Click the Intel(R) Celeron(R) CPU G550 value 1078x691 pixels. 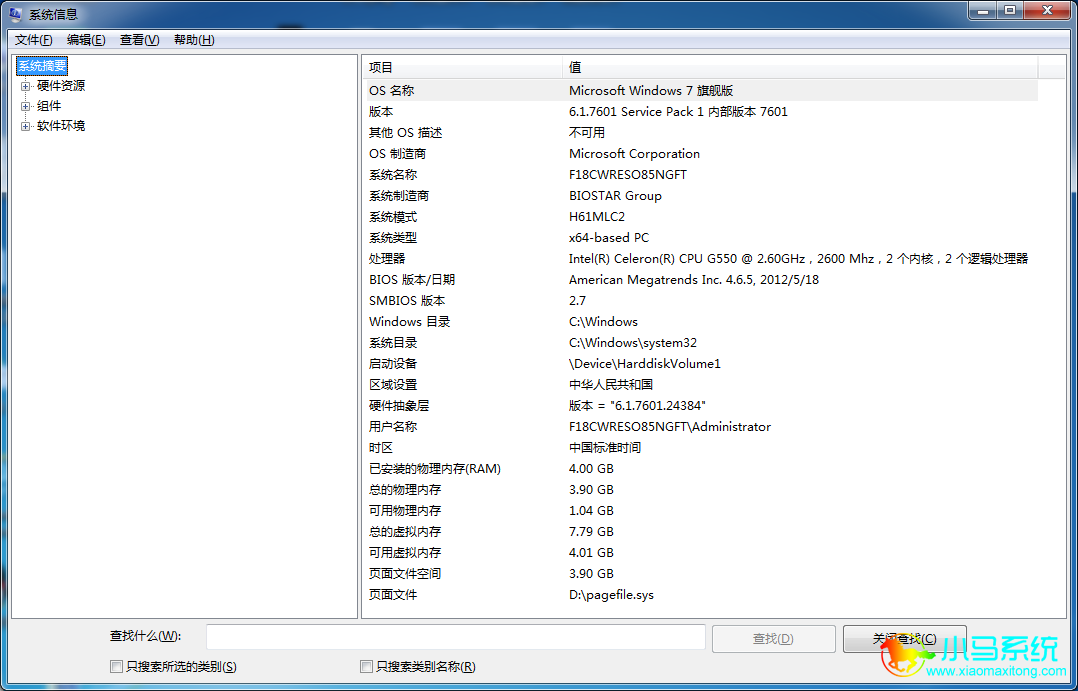[798, 259]
